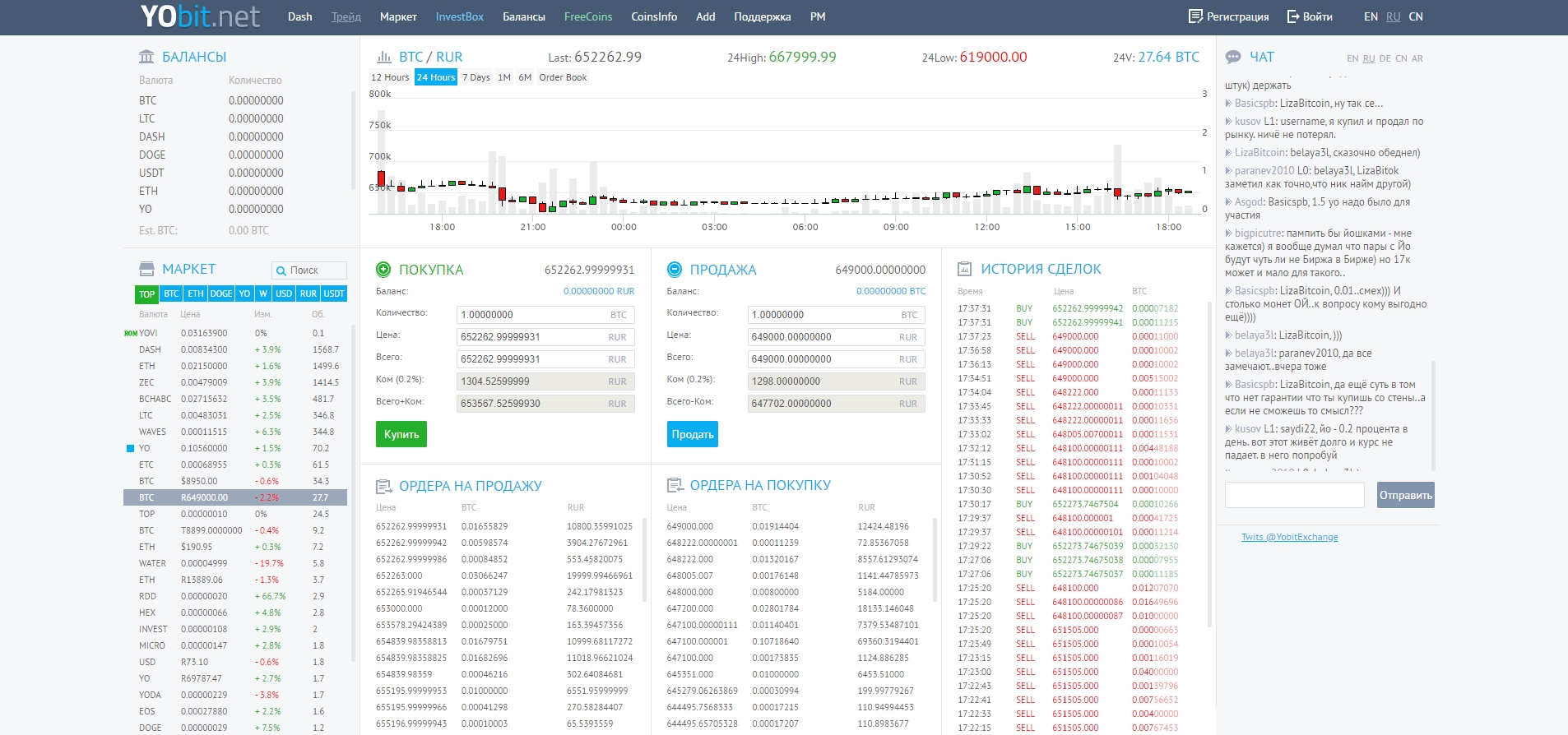
Task: Select the ETH market filter tab
Action: (195, 294)
